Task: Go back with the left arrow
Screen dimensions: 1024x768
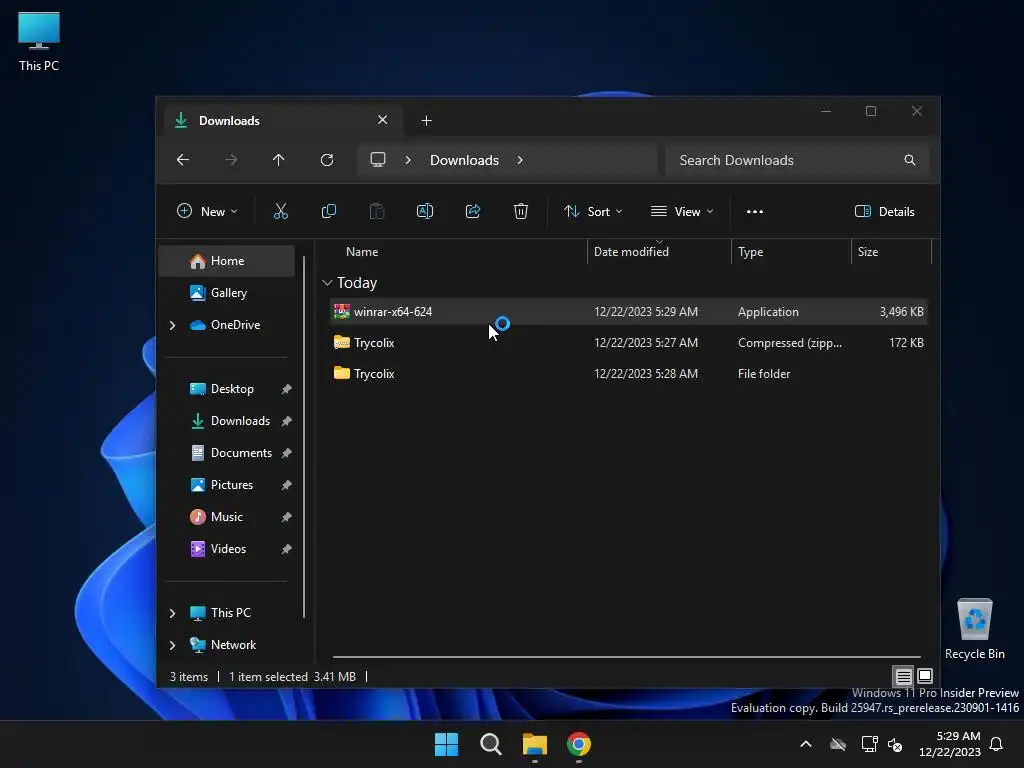Action: [x=183, y=160]
